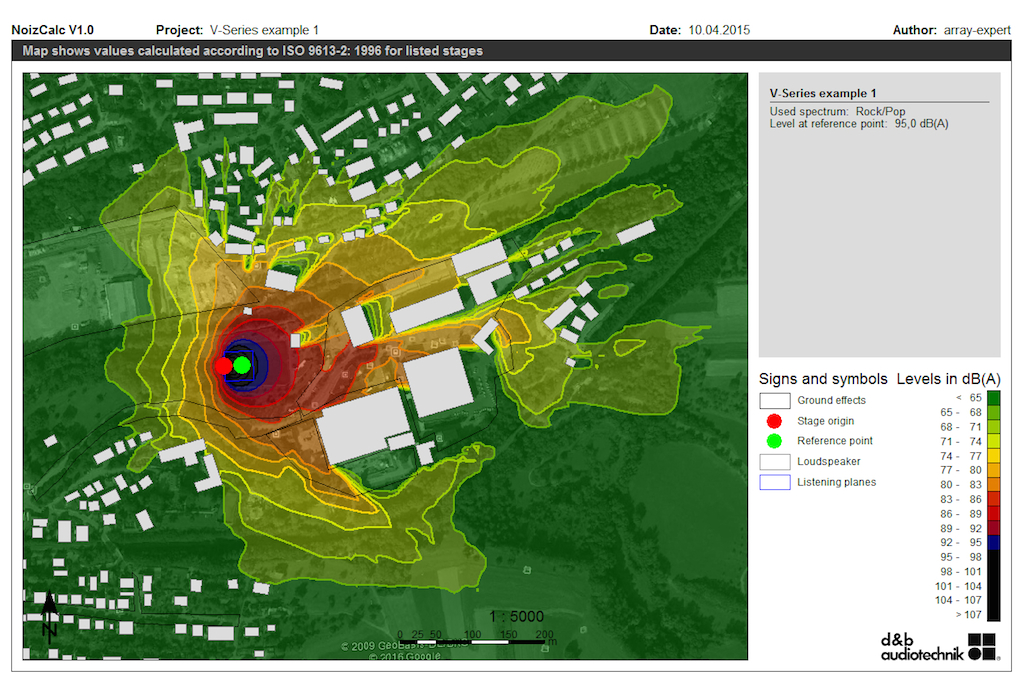Click the large white building near map center
The width and height of the screenshot is (1024, 683).
[364, 425]
